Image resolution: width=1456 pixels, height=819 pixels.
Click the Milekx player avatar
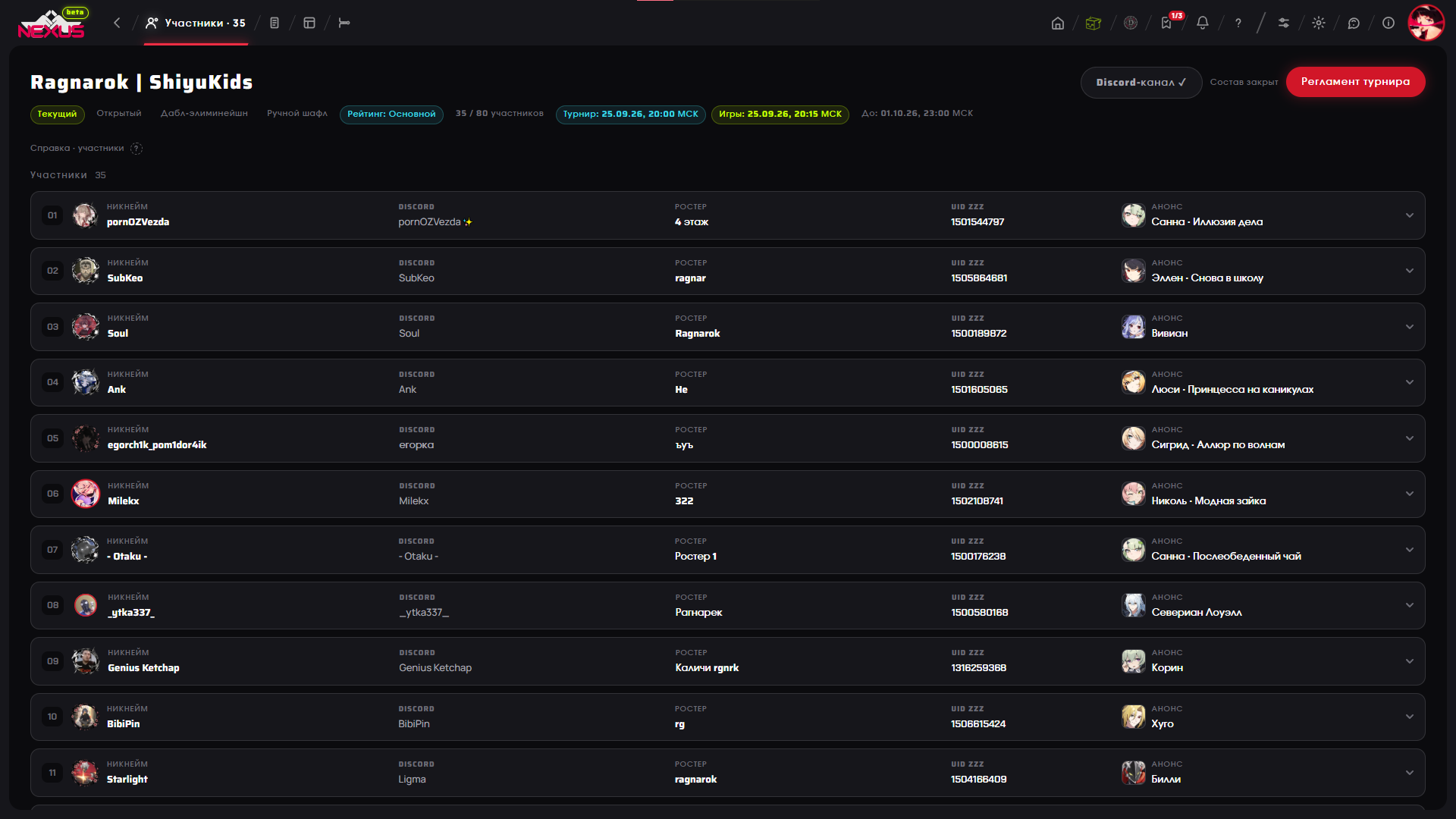coord(86,494)
